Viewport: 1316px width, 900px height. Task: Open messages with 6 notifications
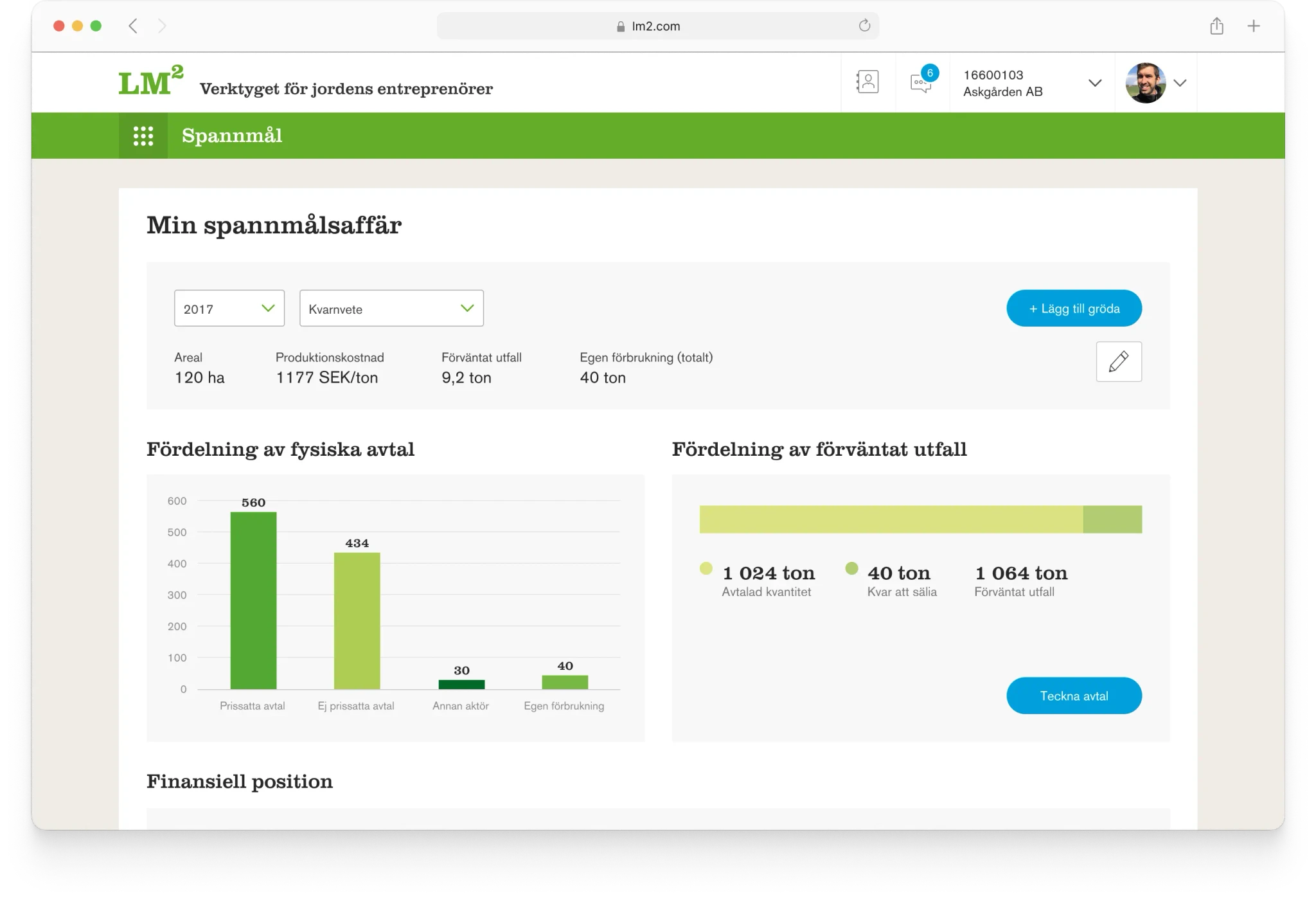[x=921, y=83]
